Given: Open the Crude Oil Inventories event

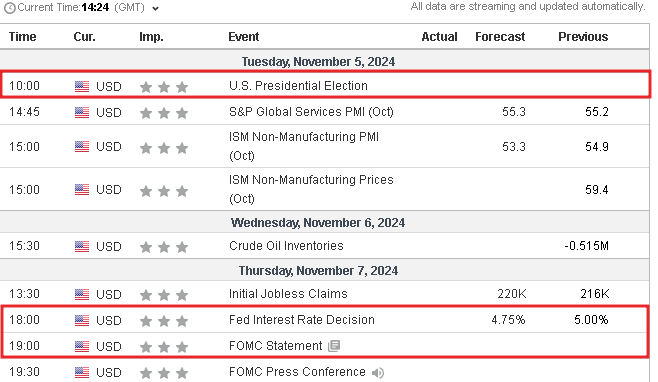Looking at the screenshot, I should tap(286, 246).
